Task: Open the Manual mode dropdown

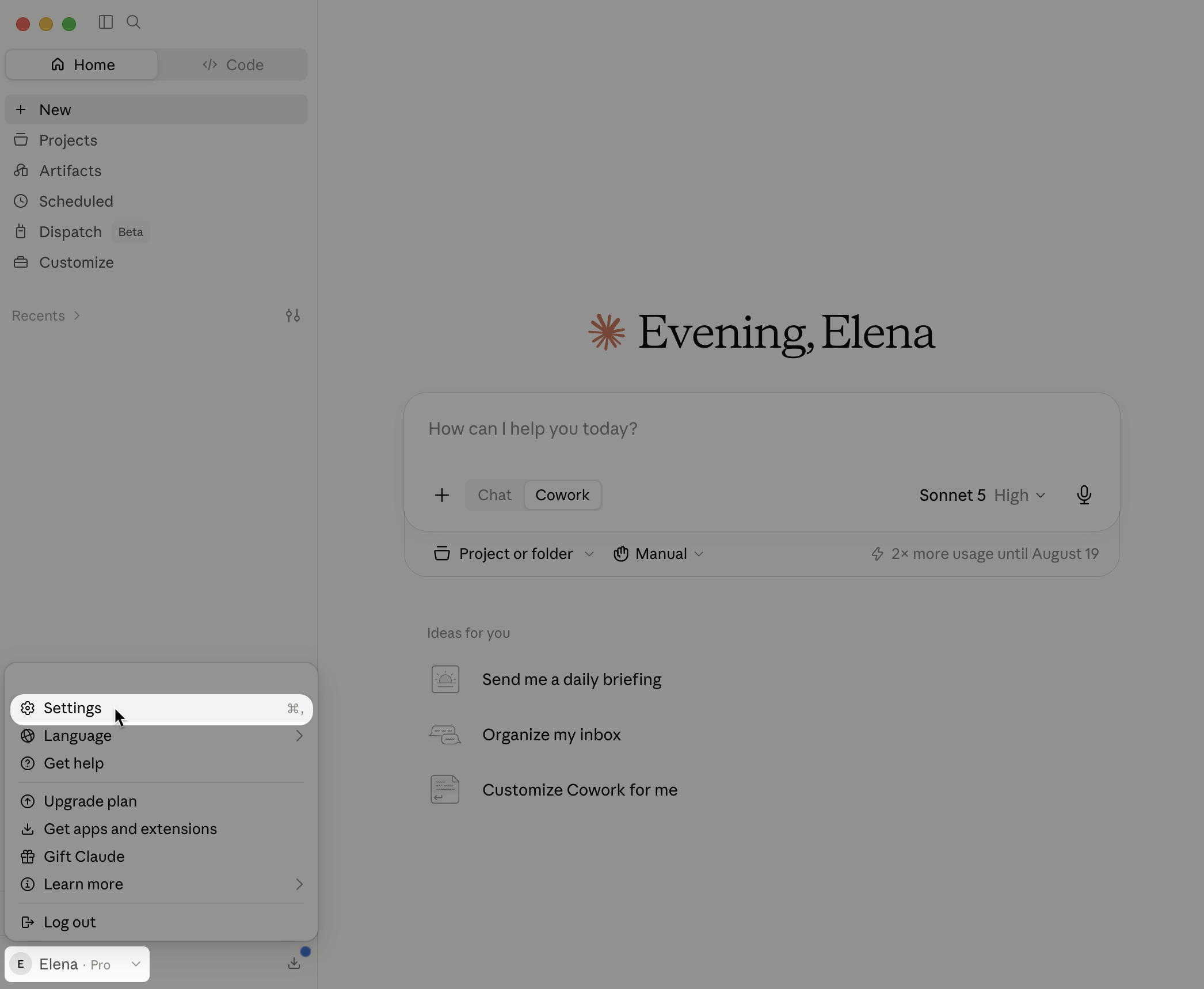Action: [658, 554]
